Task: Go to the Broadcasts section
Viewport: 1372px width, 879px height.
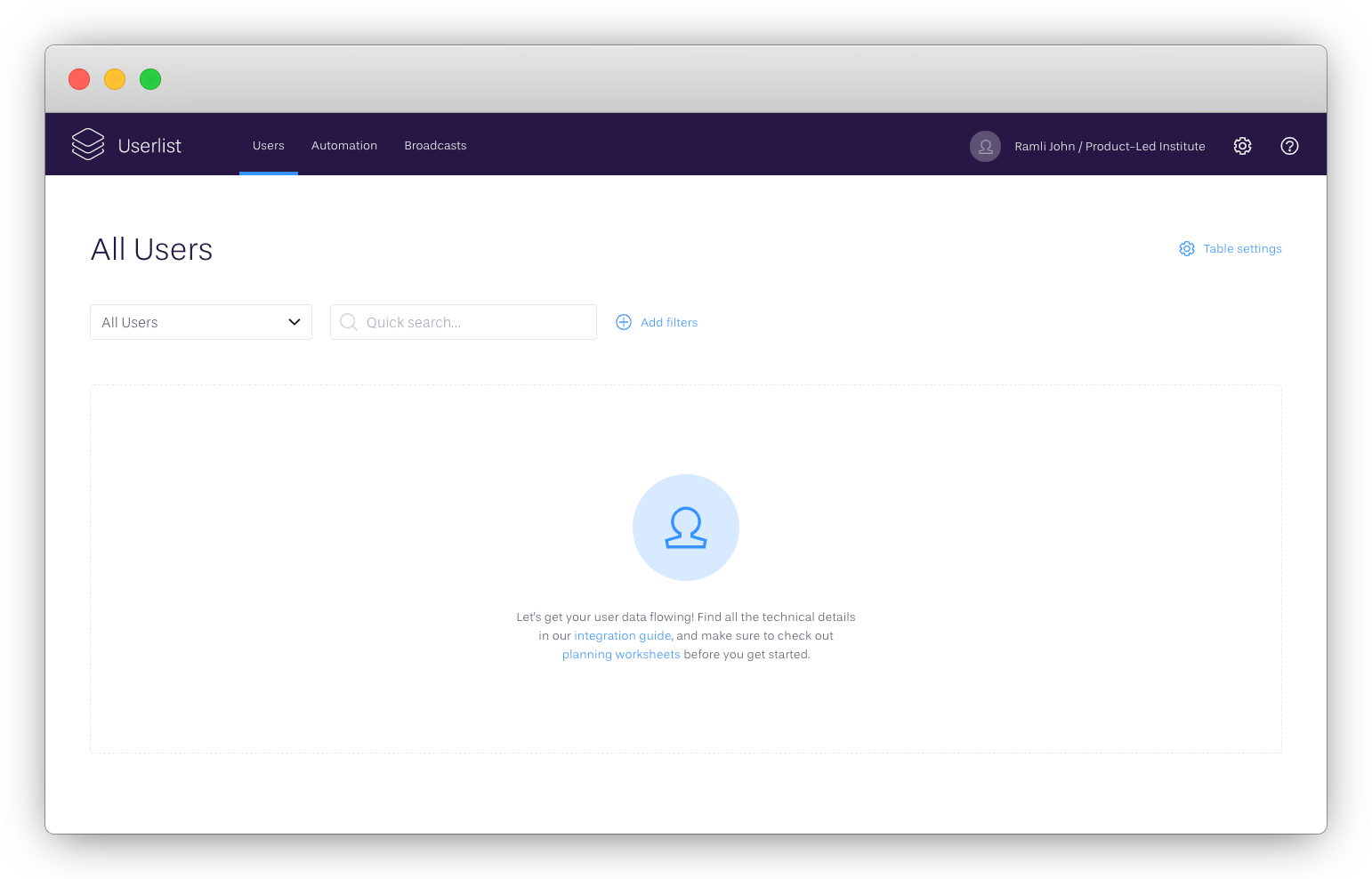Action: pos(435,145)
